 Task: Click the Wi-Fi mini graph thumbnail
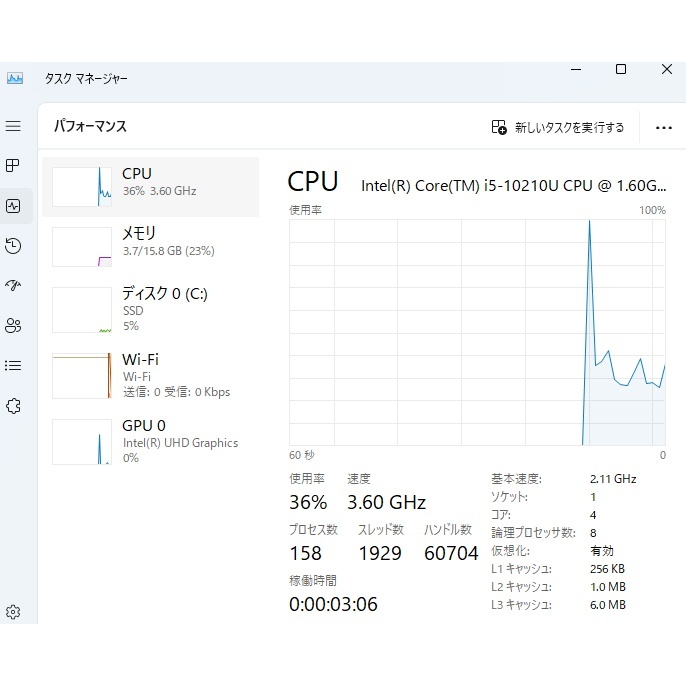coord(82,376)
